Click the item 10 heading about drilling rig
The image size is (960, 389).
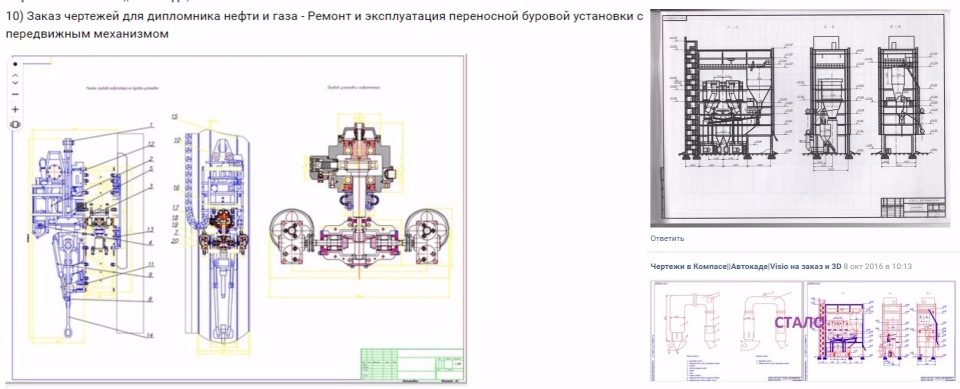324,25
